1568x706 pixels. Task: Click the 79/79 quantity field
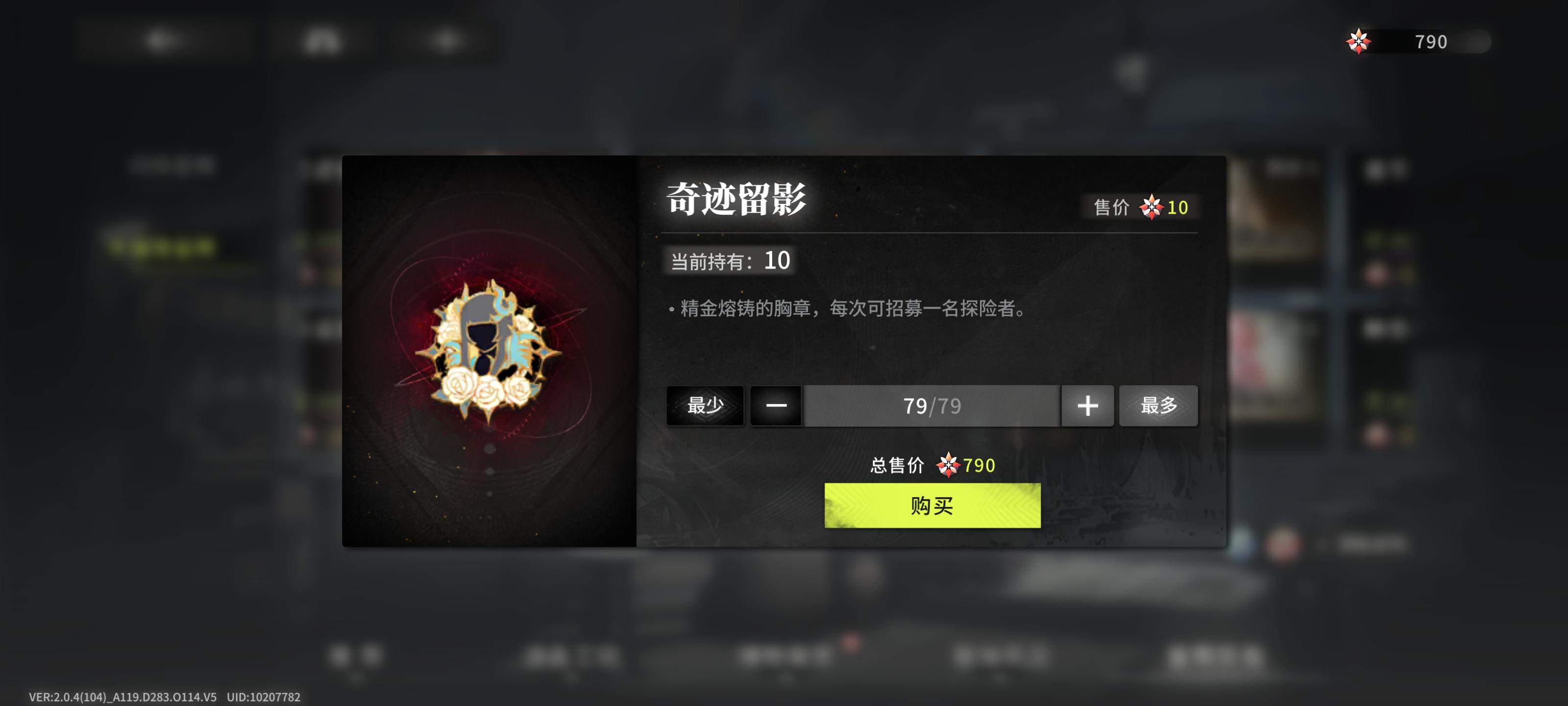932,405
